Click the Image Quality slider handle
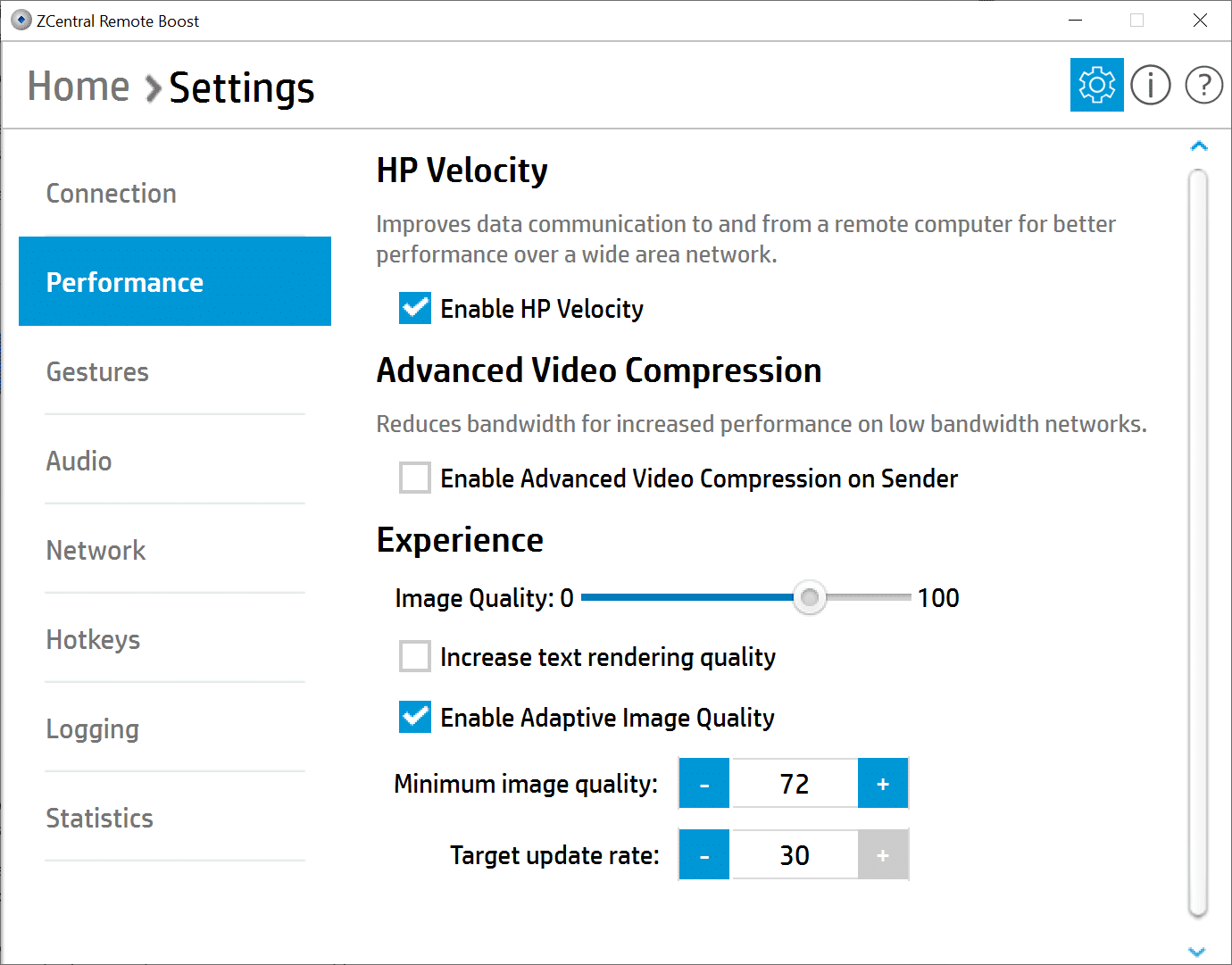Viewport: 1232px width, 965px height. click(x=810, y=597)
